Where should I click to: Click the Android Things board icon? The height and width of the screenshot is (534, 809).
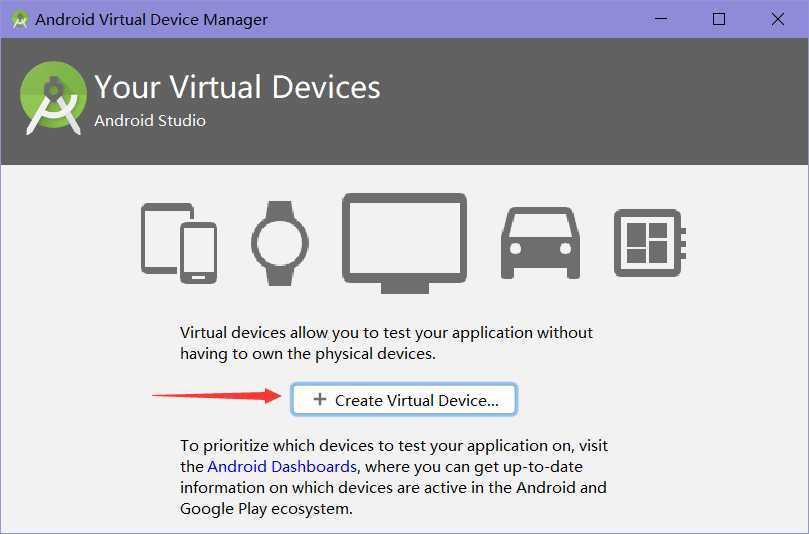[650, 243]
